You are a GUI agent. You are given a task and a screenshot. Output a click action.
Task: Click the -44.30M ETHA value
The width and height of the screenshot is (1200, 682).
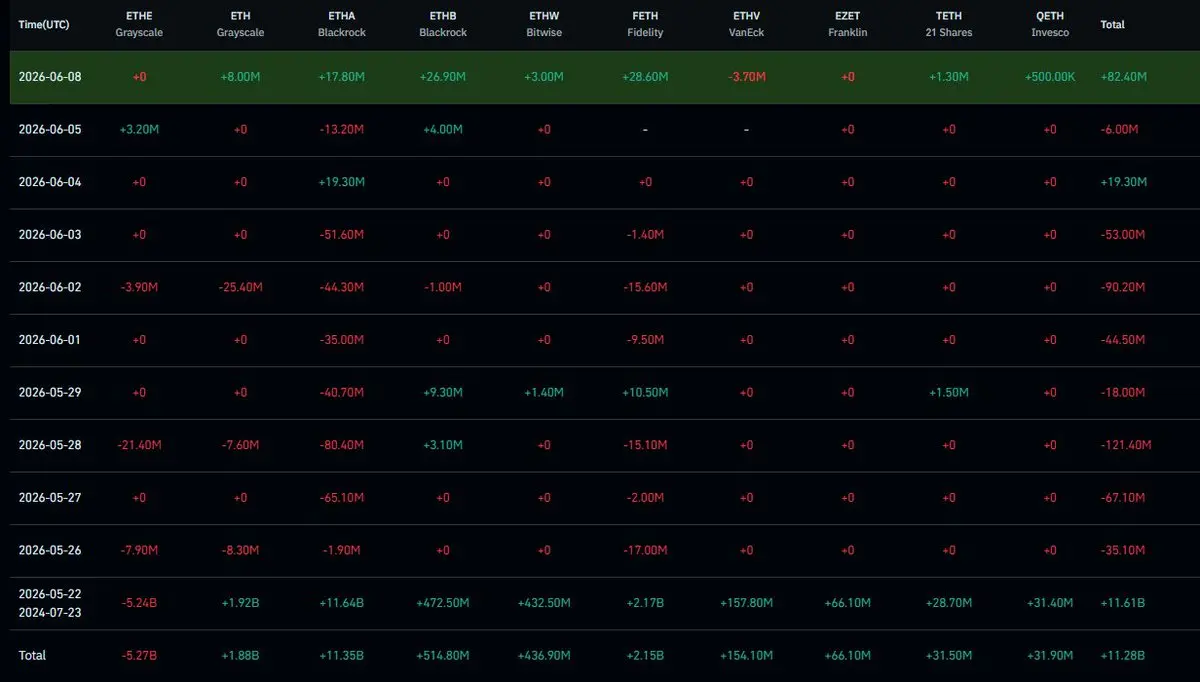342,287
